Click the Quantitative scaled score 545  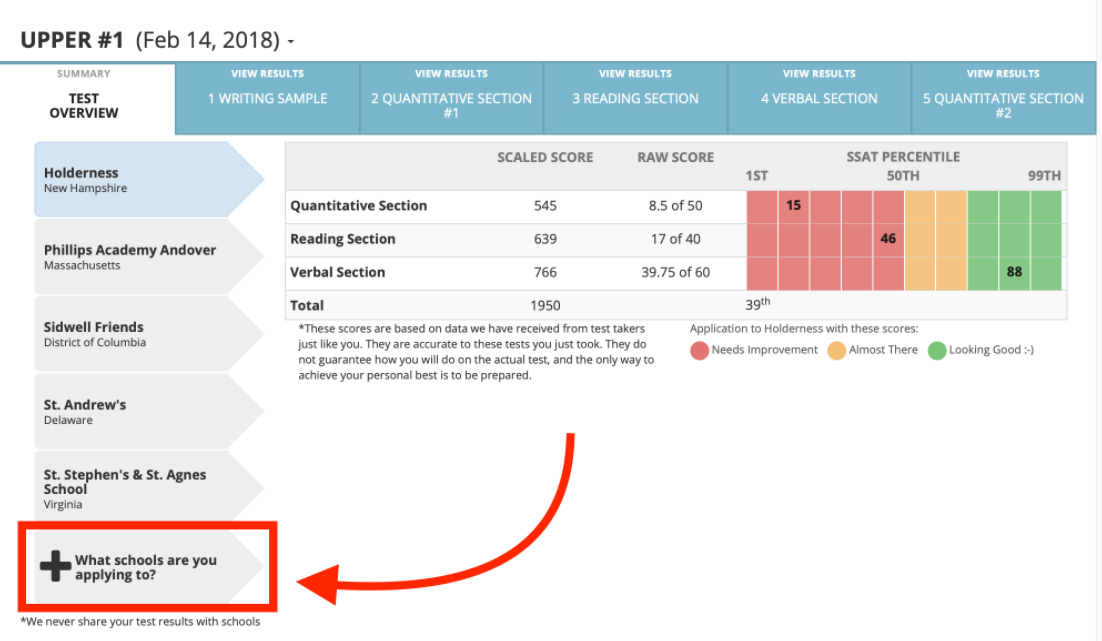click(545, 206)
